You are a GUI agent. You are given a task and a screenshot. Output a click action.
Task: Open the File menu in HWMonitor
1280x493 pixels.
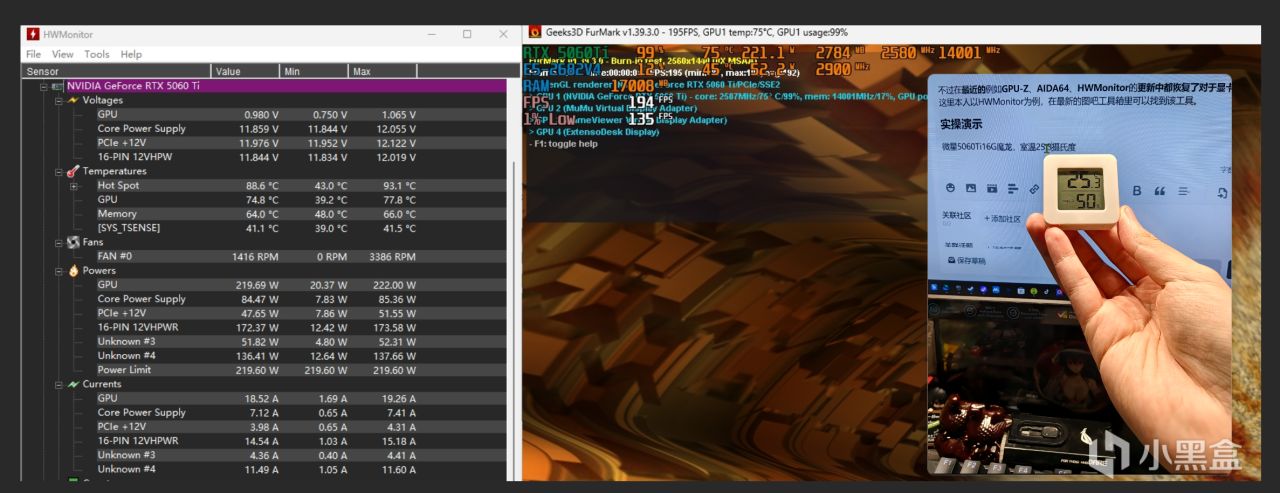point(34,54)
